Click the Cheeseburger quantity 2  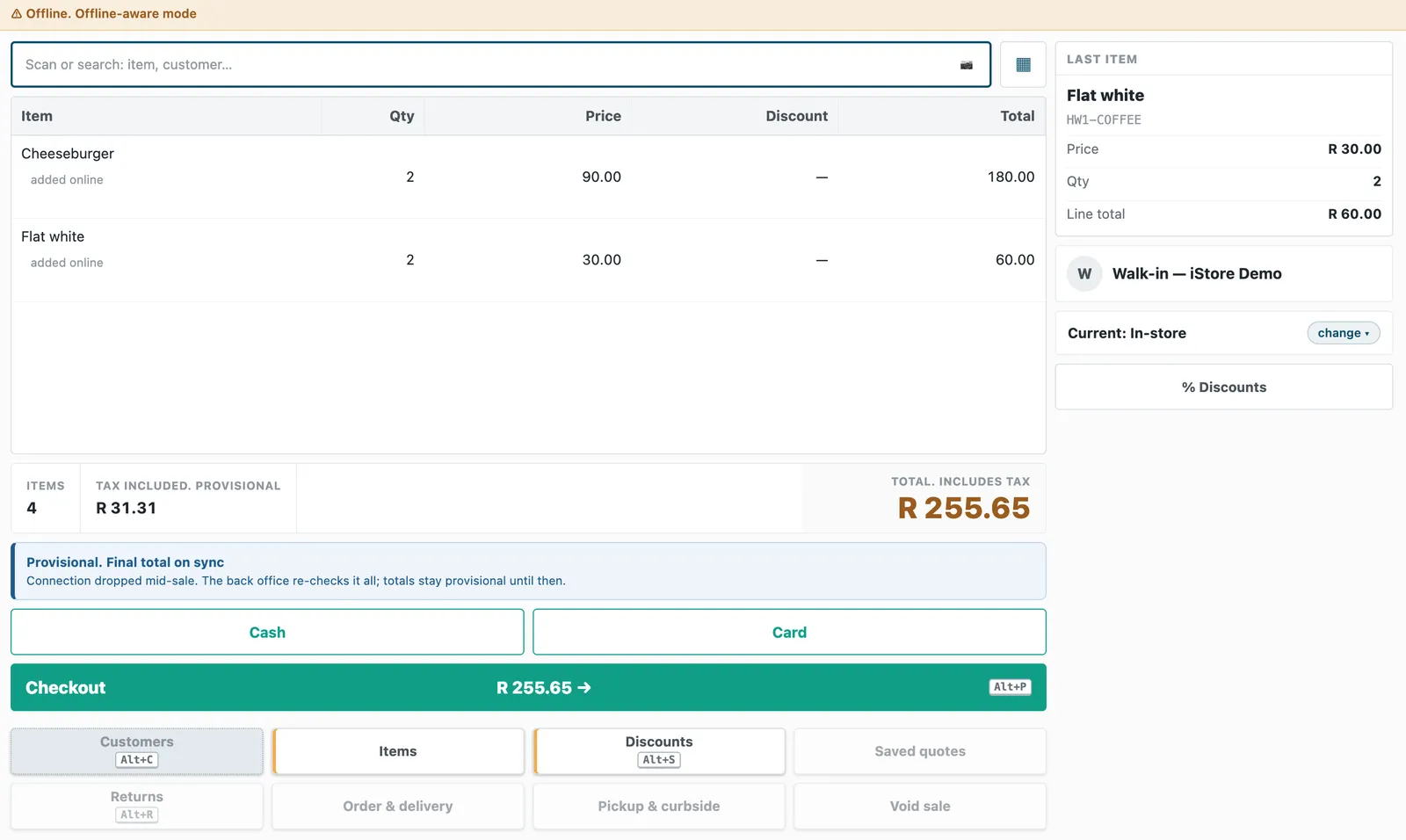[x=409, y=177]
